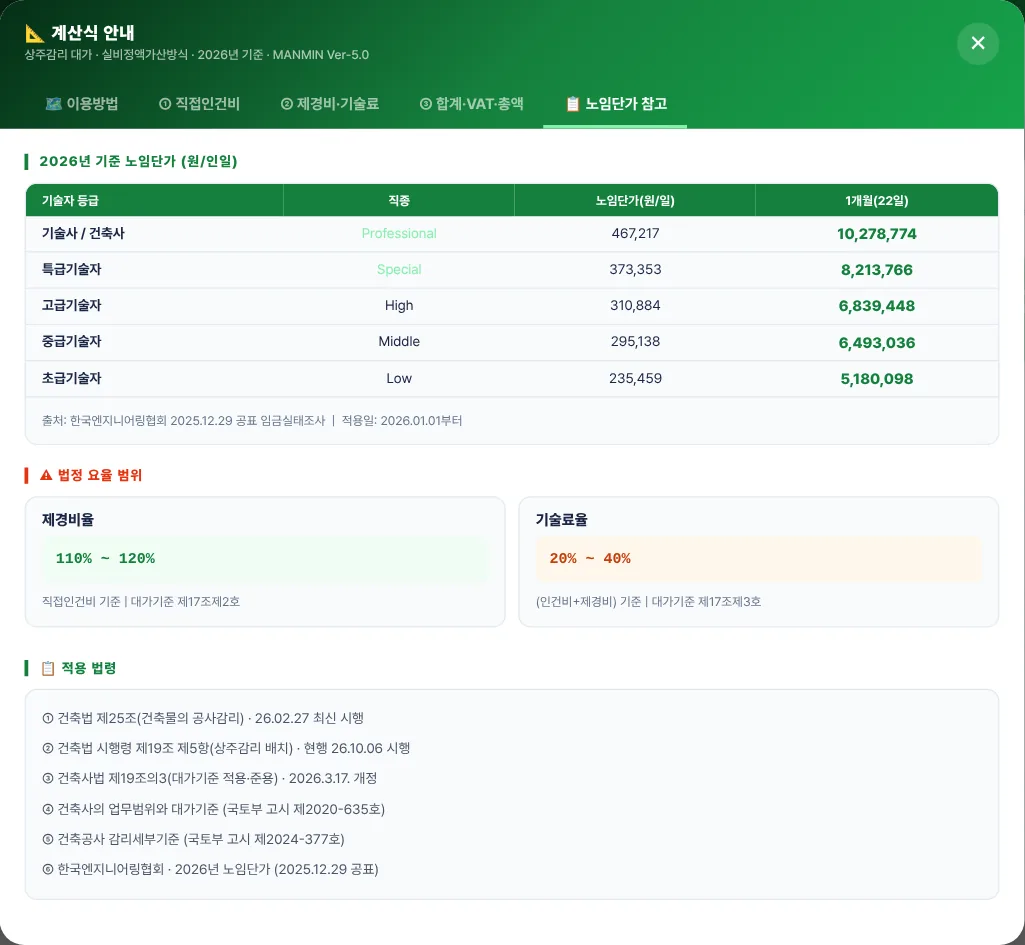Go to the 합계·VAT·총액 tab
The width and height of the screenshot is (1025, 945).
471,103
